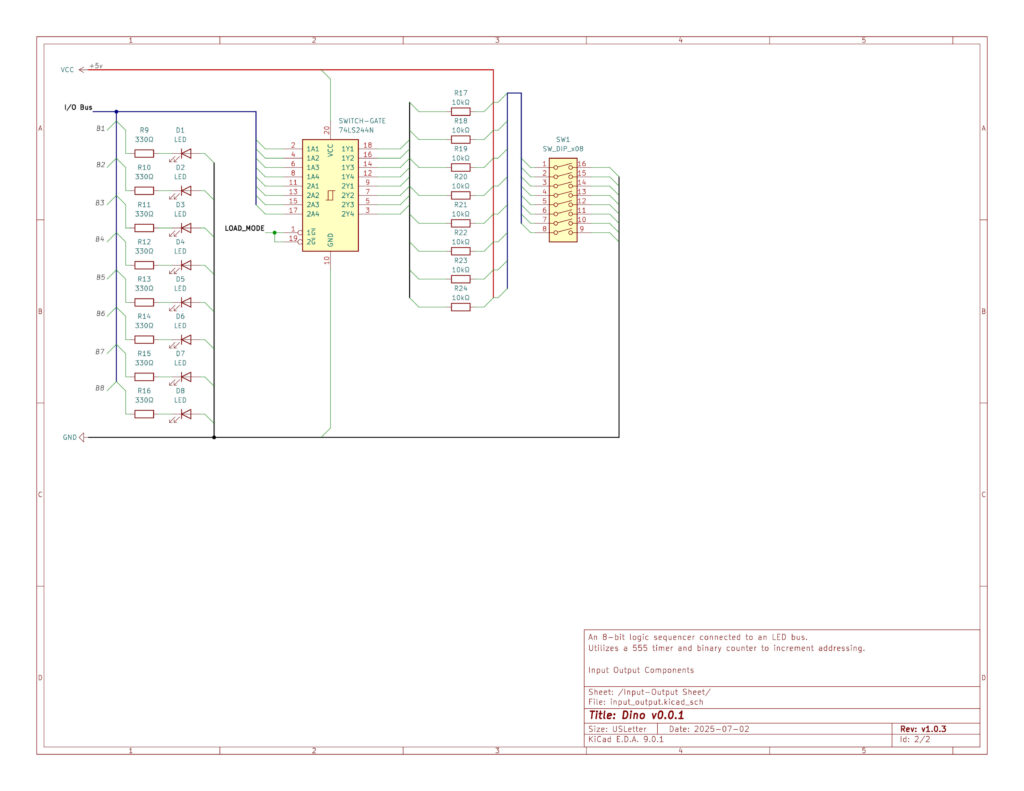Click the B1 bus entry label
Screen dimensions: 1024x791
click(100, 129)
